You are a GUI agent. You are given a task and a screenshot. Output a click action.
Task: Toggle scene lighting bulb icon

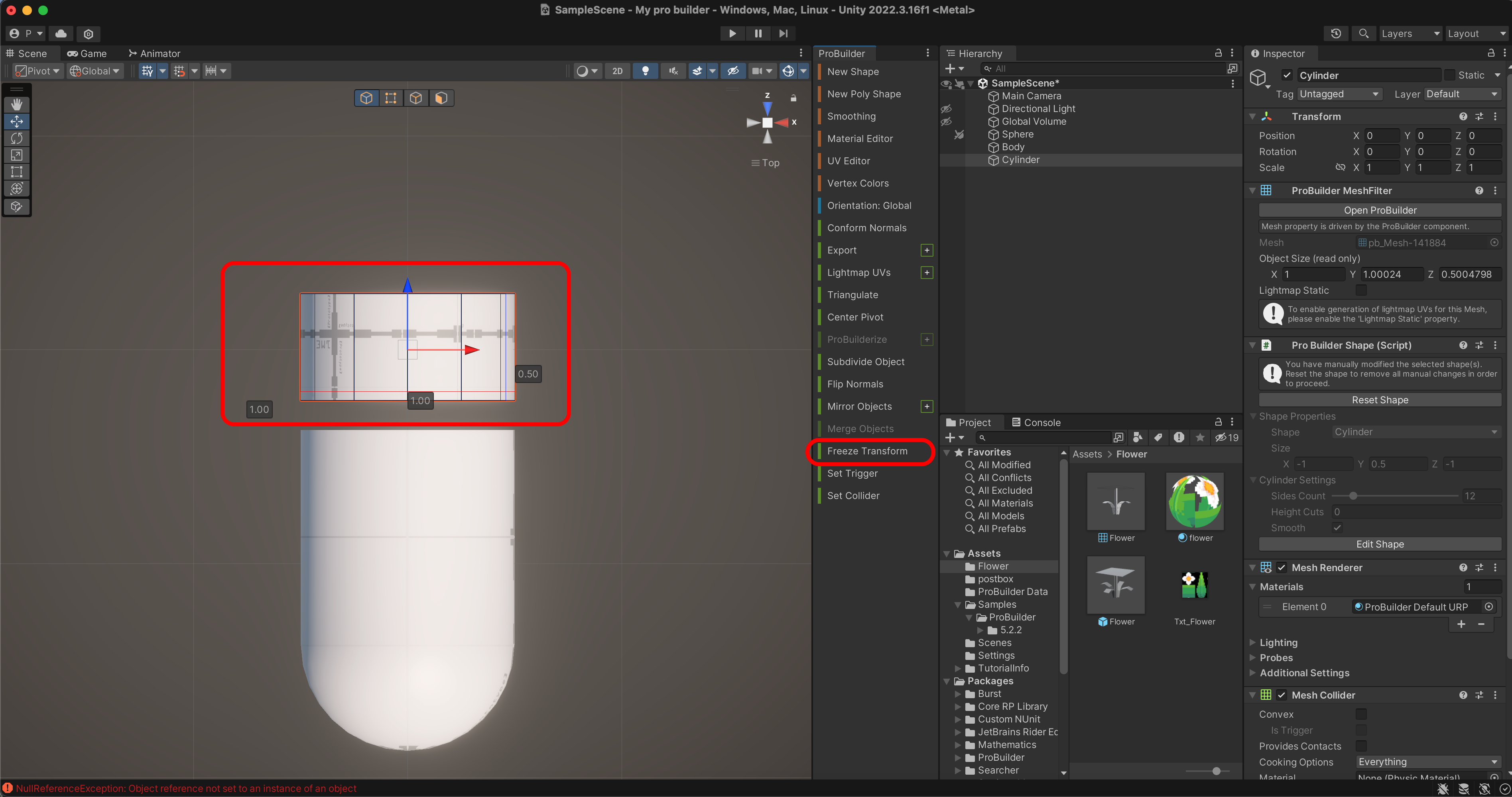click(645, 71)
